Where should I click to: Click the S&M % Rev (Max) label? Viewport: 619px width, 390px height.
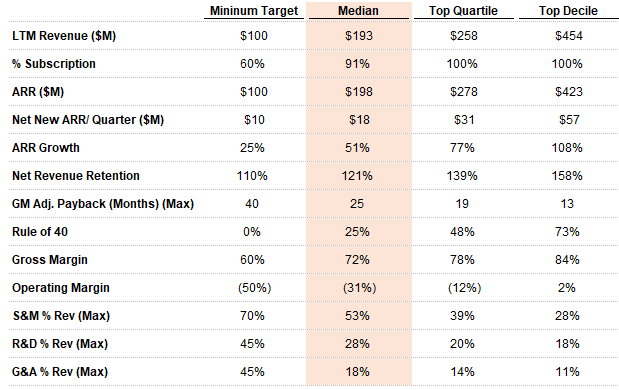point(61,316)
